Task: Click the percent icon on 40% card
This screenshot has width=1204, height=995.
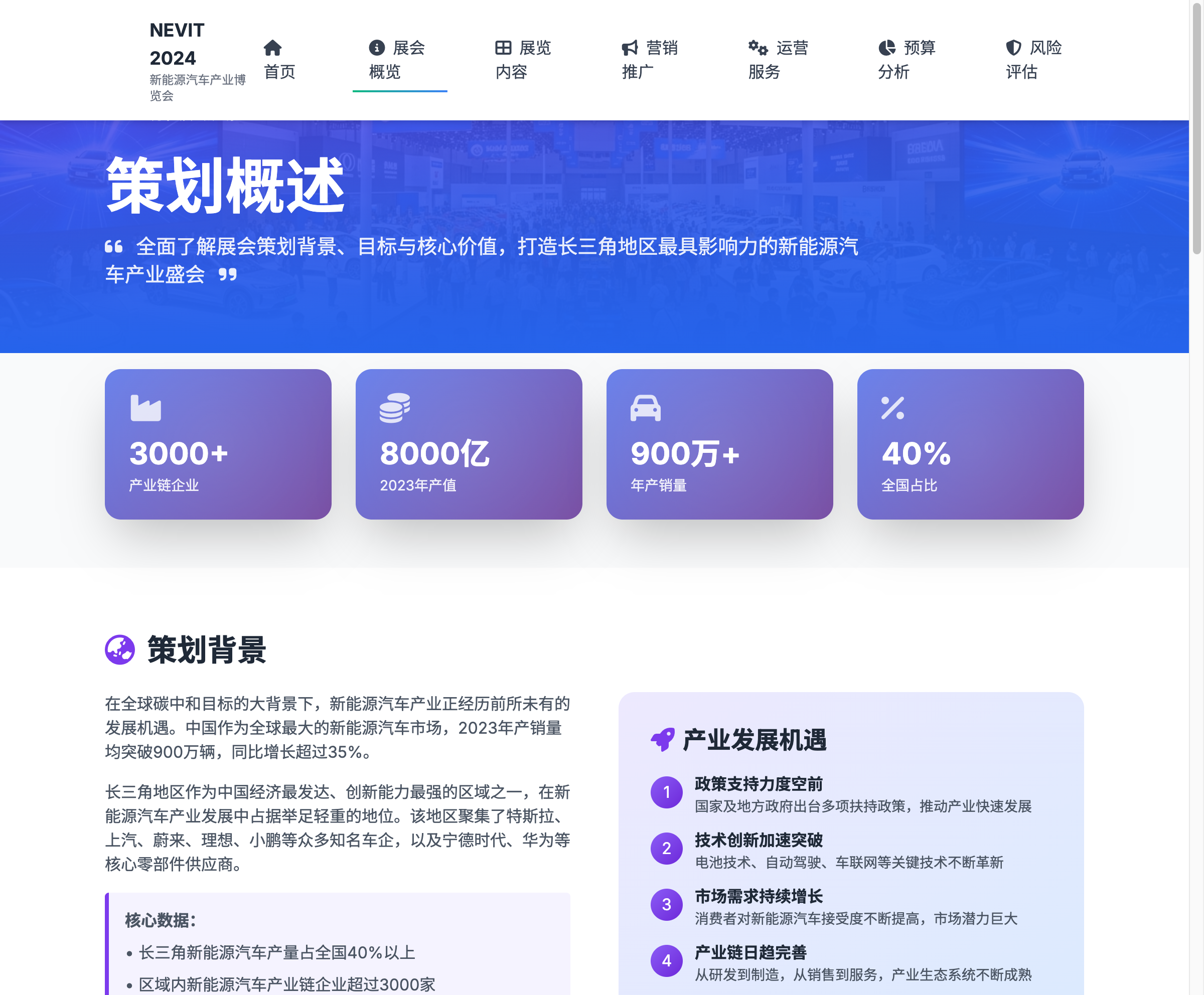Action: tap(892, 408)
